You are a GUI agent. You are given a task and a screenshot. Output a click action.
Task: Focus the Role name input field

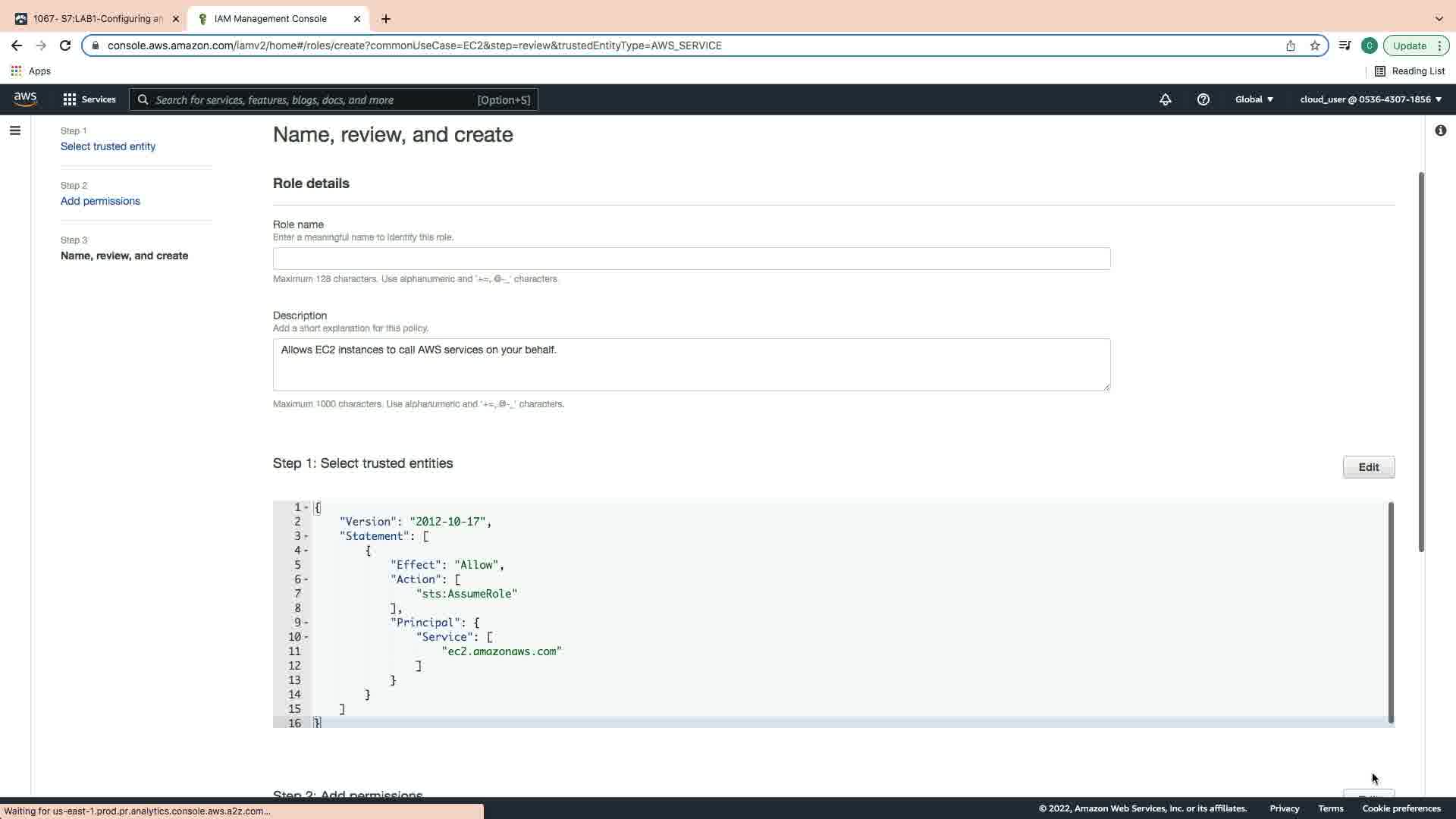(x=691, y=259)
